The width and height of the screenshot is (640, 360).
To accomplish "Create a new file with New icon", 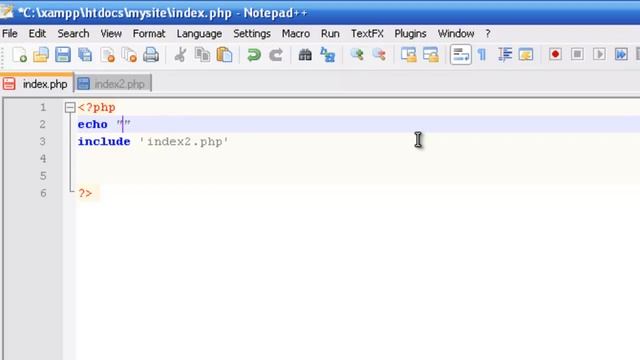I will 19,55.
